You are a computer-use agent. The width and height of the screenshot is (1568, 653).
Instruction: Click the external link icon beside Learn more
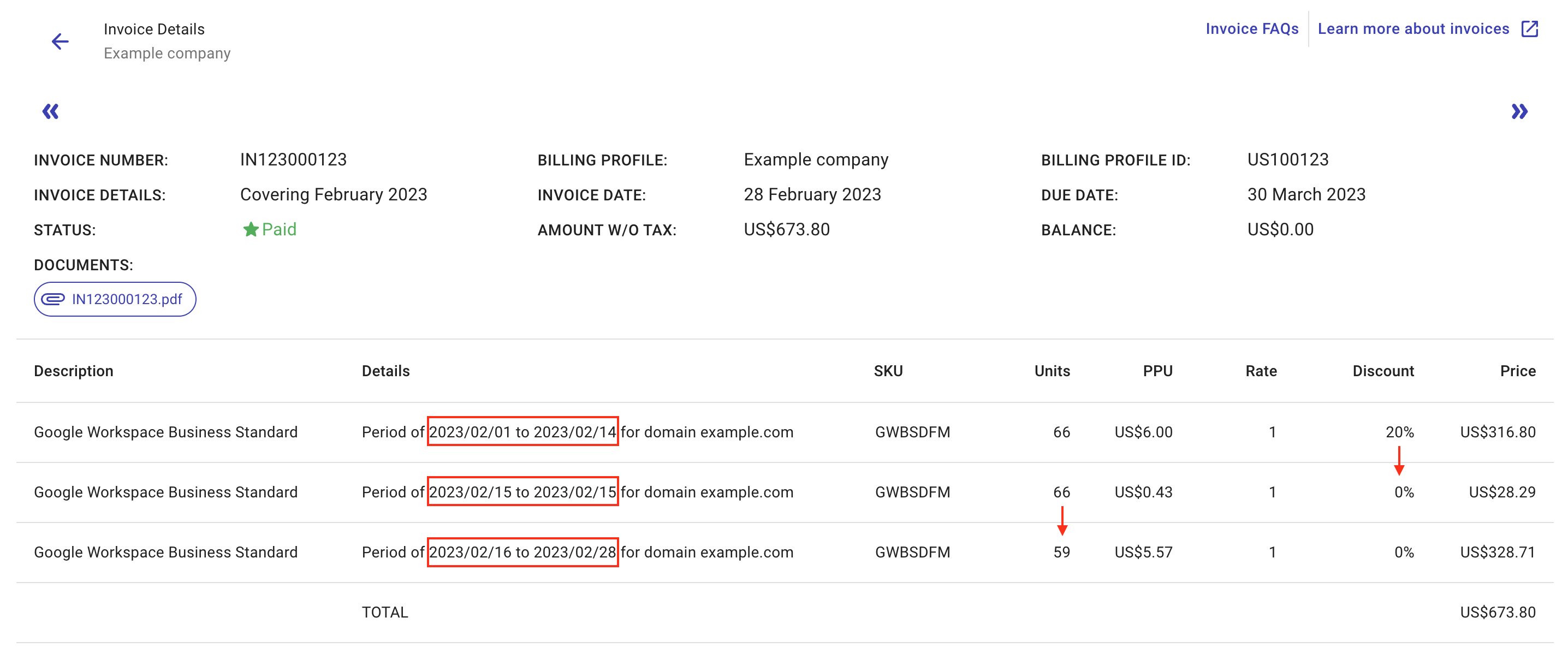point(1530,28)
